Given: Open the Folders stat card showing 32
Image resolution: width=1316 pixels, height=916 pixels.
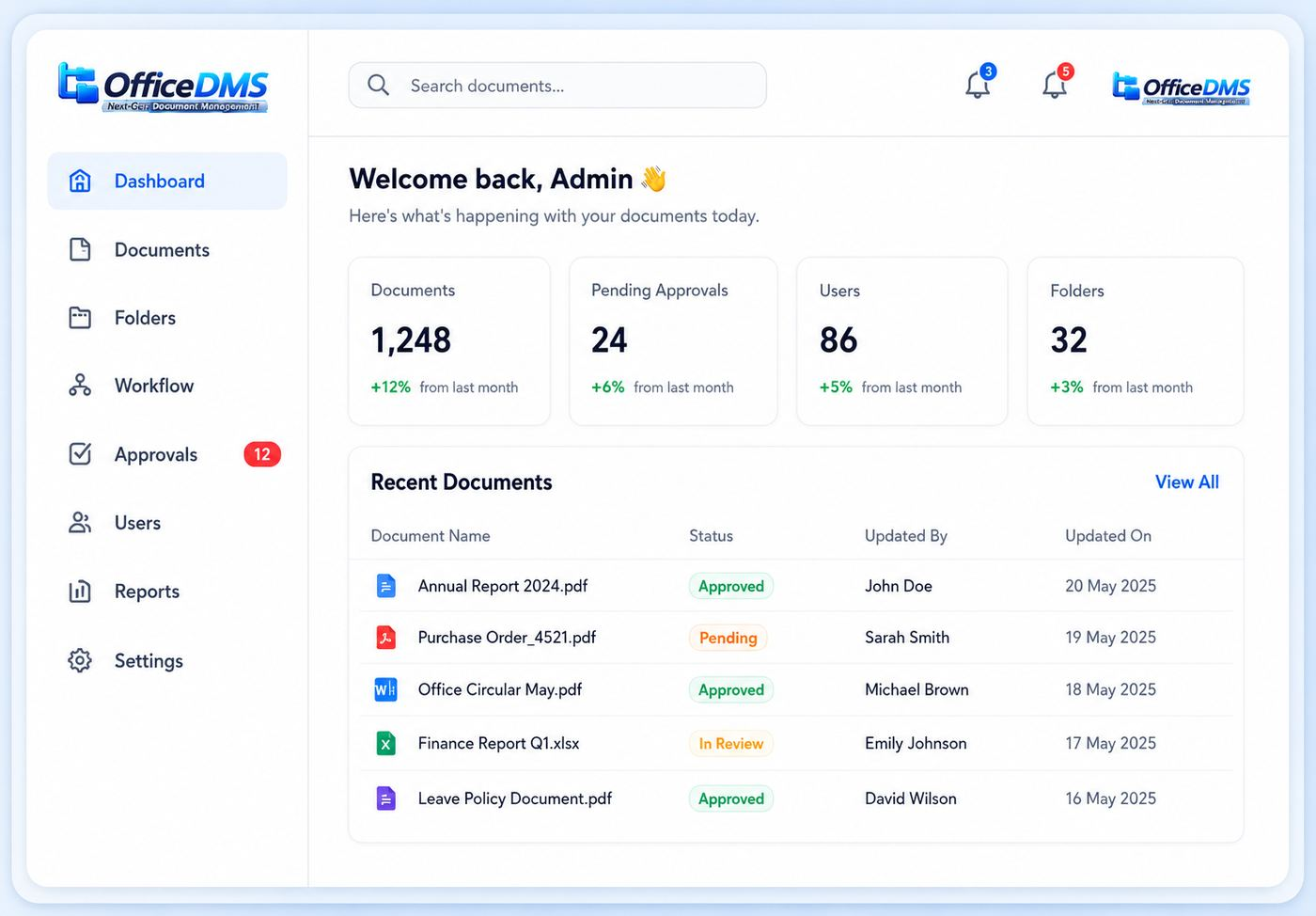Looking at the screenshot, I should [x=1136, y=341].
